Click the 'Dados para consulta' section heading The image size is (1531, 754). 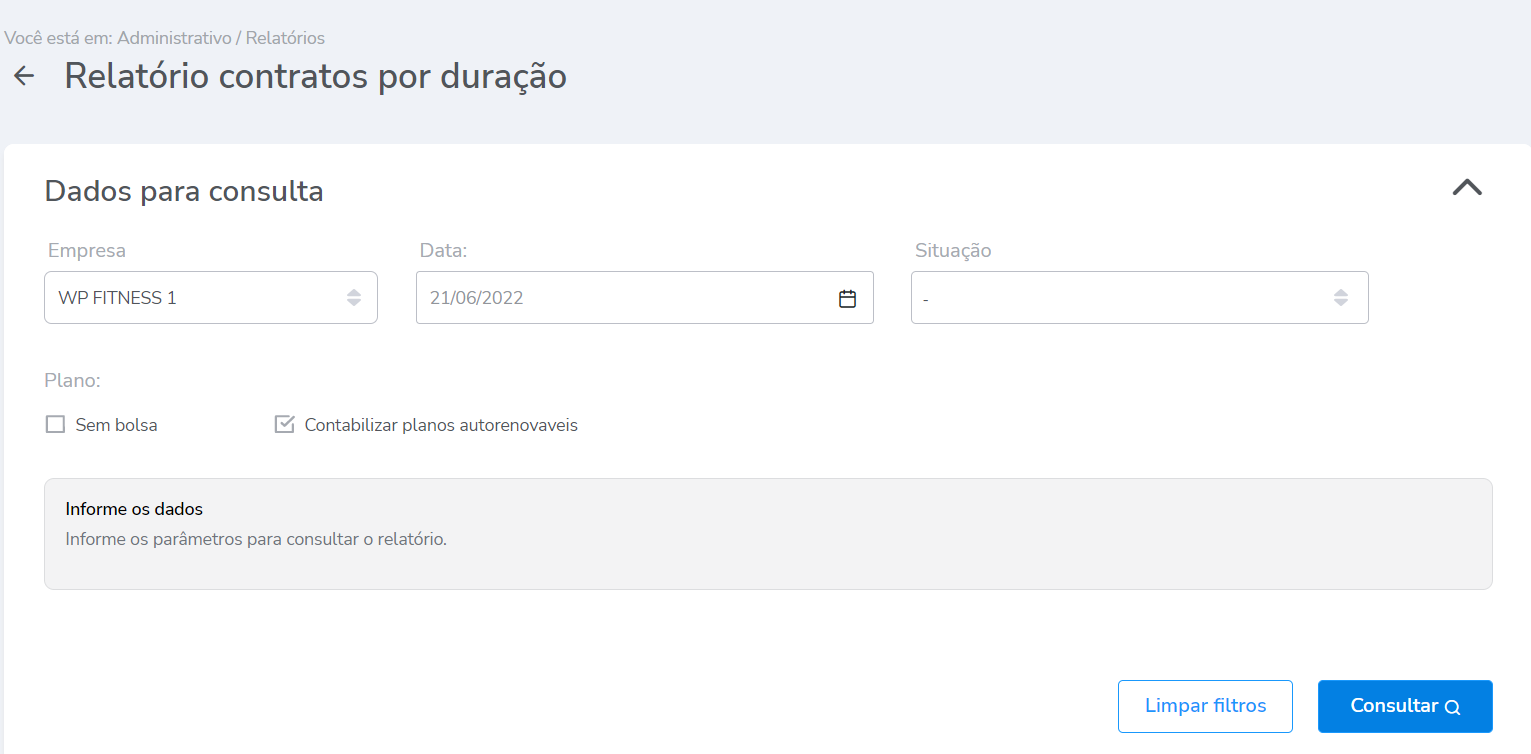point(184,191)
